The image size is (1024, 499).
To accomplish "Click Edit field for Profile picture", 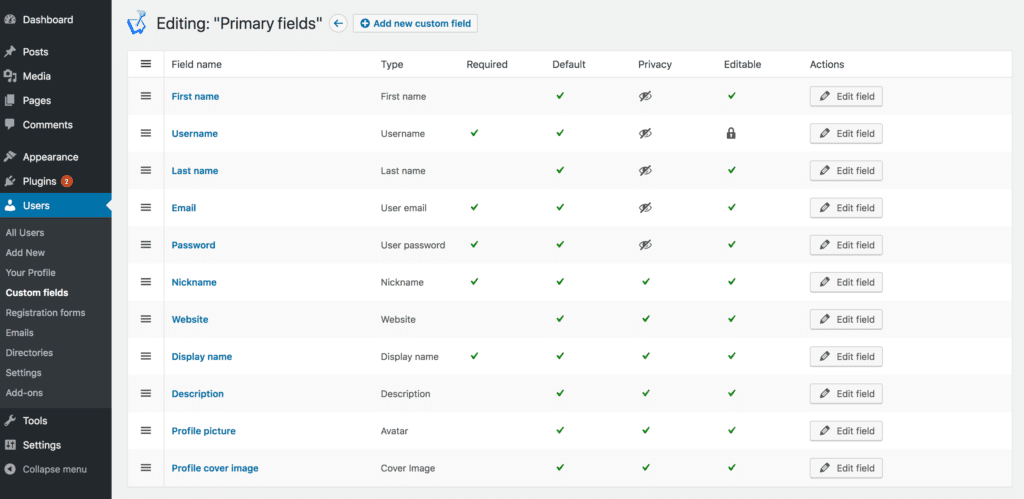I will click(846, 431).
